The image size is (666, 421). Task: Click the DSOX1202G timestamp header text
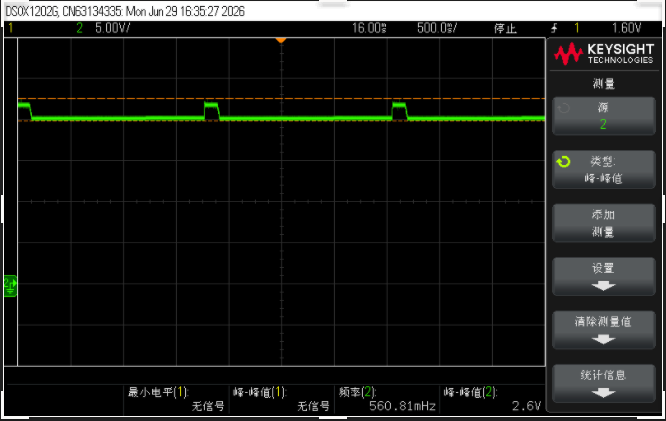[125, 11]
